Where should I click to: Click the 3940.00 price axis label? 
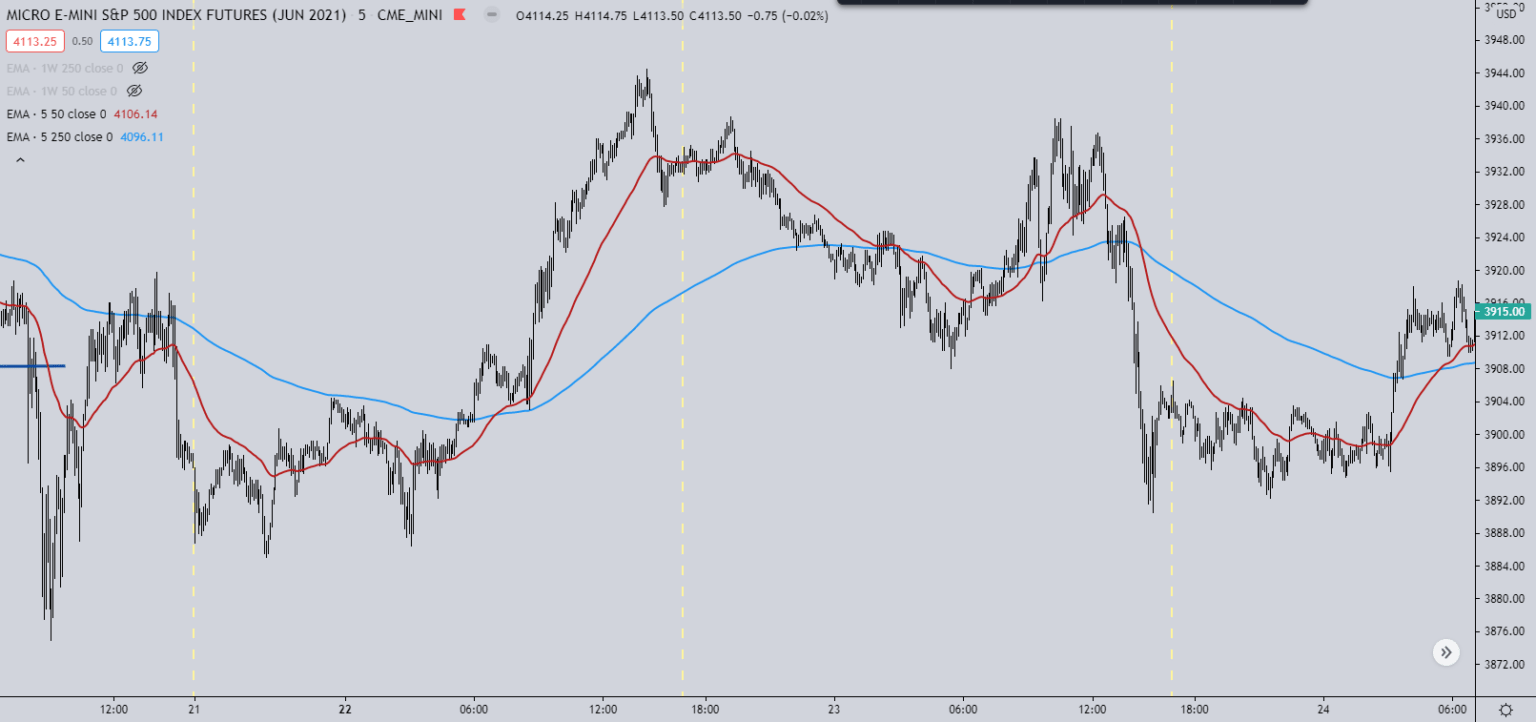pos(1505,106)
